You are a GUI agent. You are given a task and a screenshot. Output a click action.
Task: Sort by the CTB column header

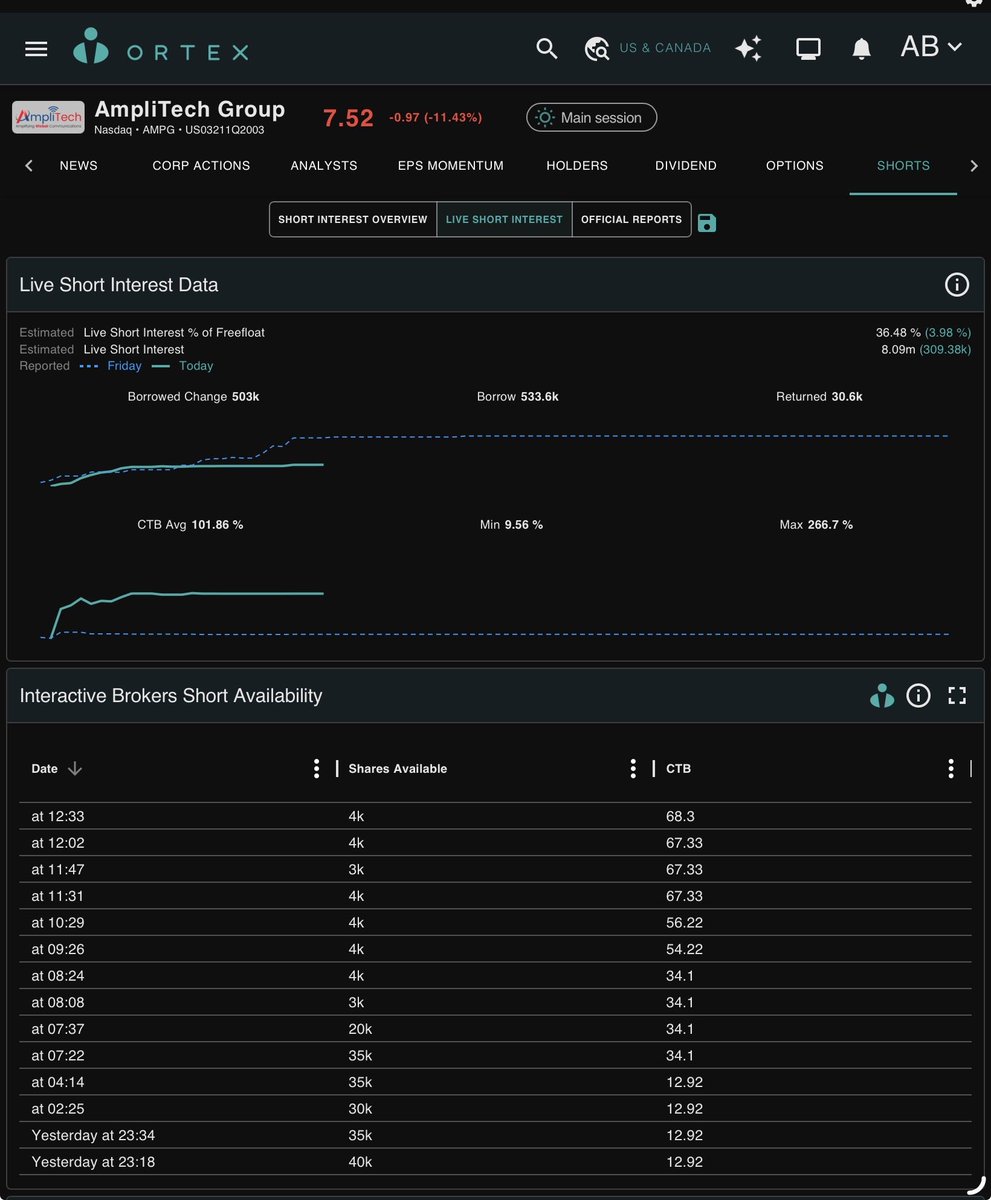click(x=678, y=769)
